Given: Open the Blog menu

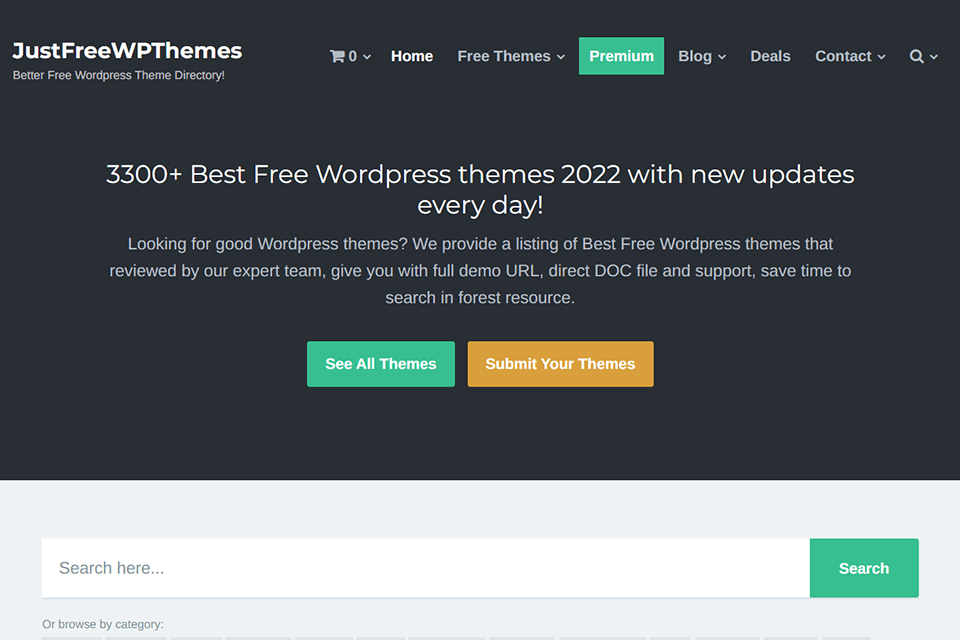Looking at the screenshot, I should [695, 56].
